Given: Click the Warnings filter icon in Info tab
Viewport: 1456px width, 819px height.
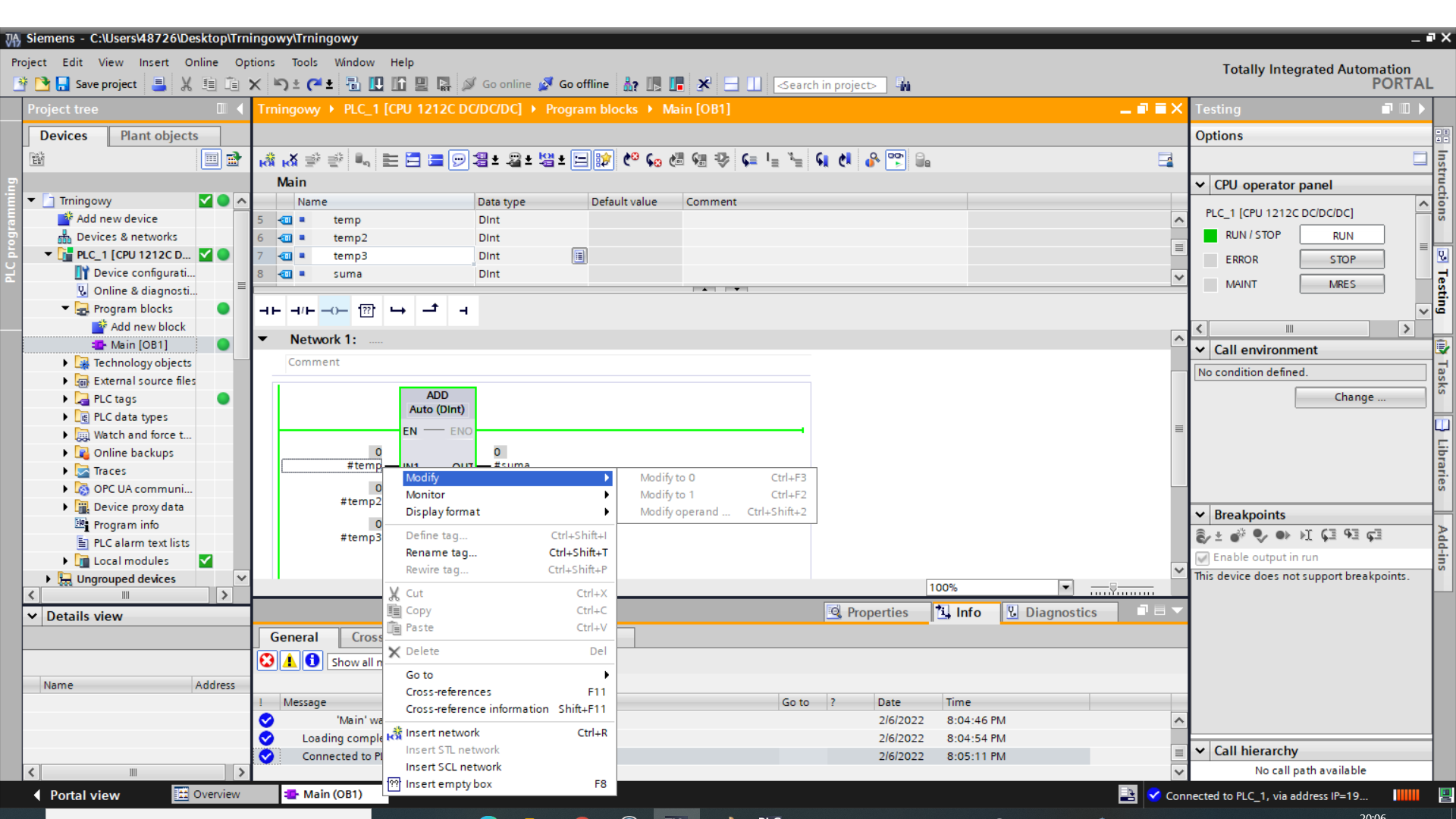Looking at the screenshot, I should (290, 661).
